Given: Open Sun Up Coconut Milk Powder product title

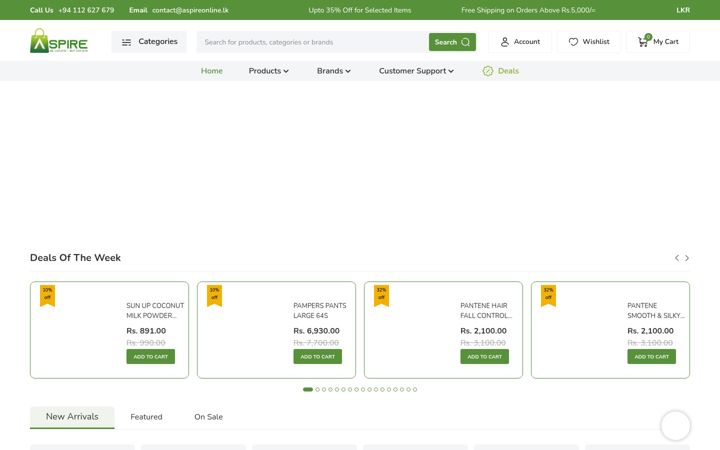Looking at the screenshot, I should point(155,310).
